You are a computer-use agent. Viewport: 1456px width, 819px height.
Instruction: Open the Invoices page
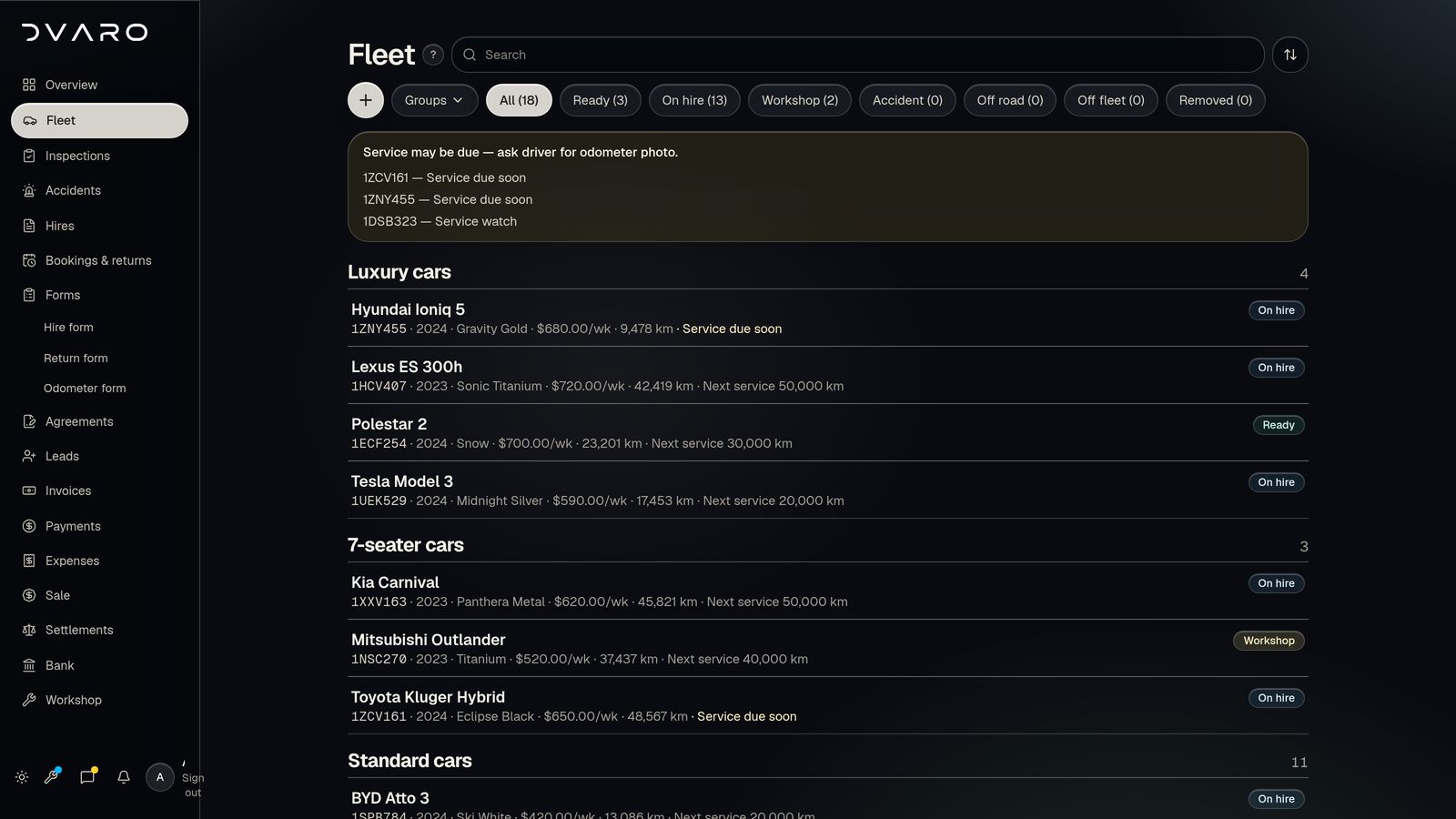99,490
